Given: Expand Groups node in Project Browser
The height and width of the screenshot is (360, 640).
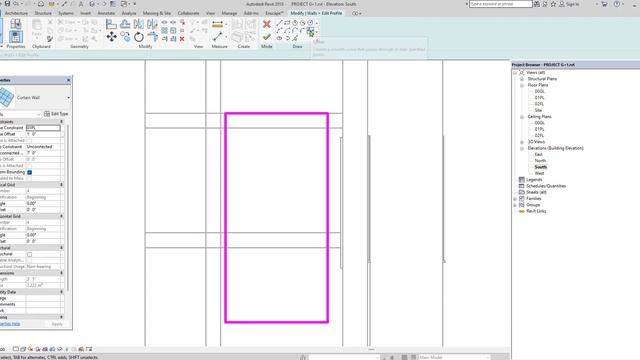Looking at the screenshot, I should tap(515, 205).
